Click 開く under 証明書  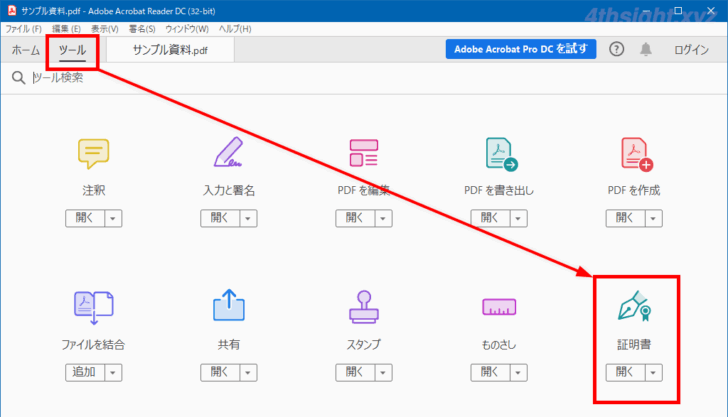click(625, 372)
